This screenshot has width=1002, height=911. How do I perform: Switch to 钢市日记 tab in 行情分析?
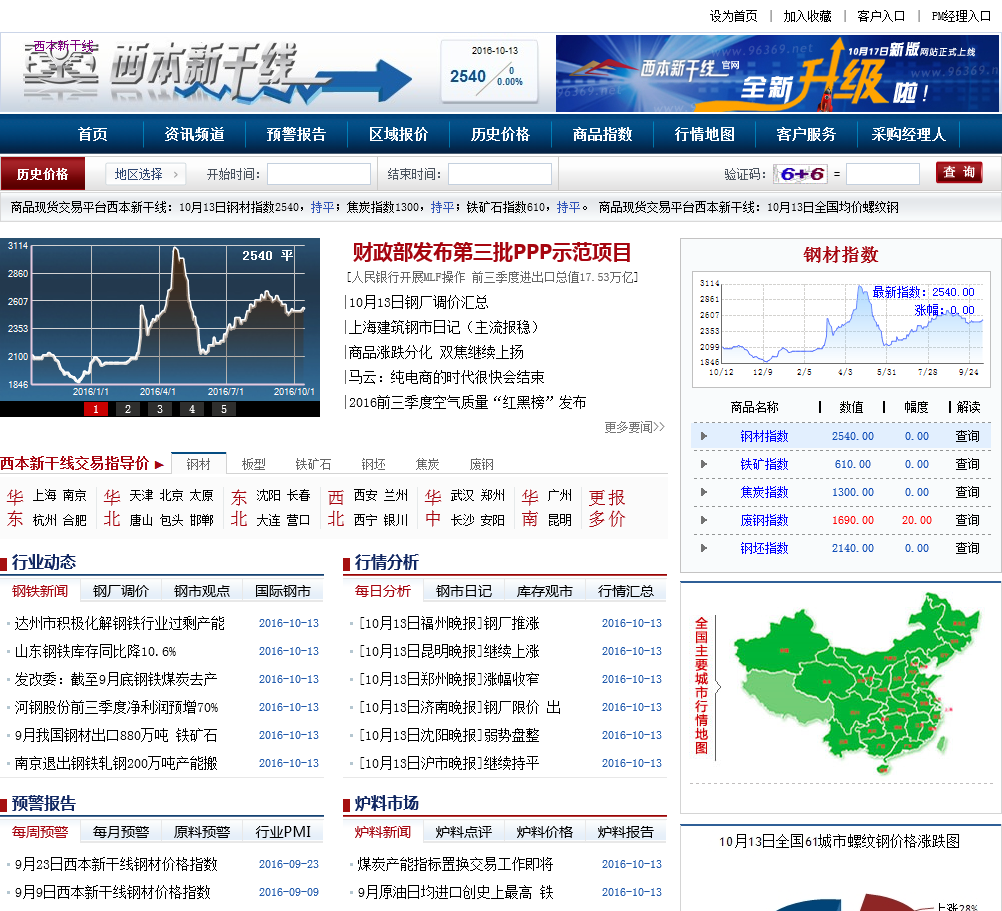tap(463, 591)
